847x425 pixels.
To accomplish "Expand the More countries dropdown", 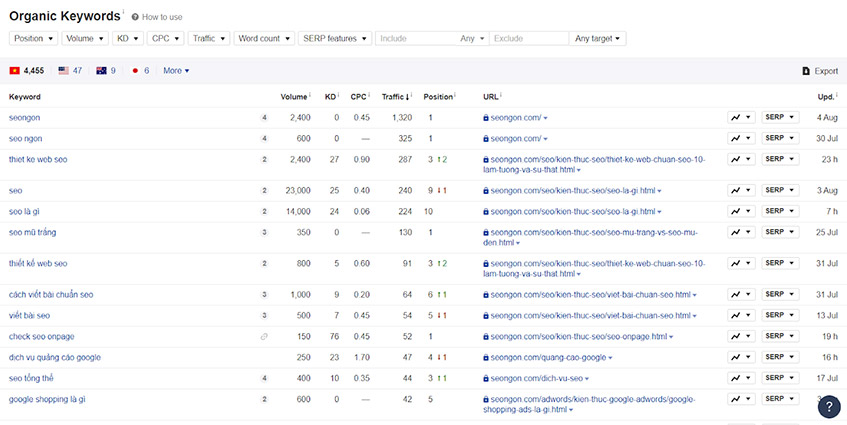I will 176,71.
